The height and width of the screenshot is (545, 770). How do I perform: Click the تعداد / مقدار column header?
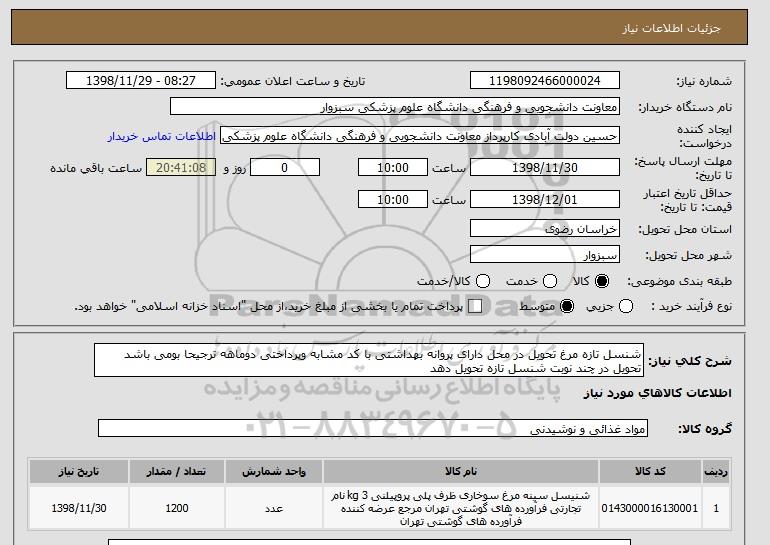[x=176, y=471]
